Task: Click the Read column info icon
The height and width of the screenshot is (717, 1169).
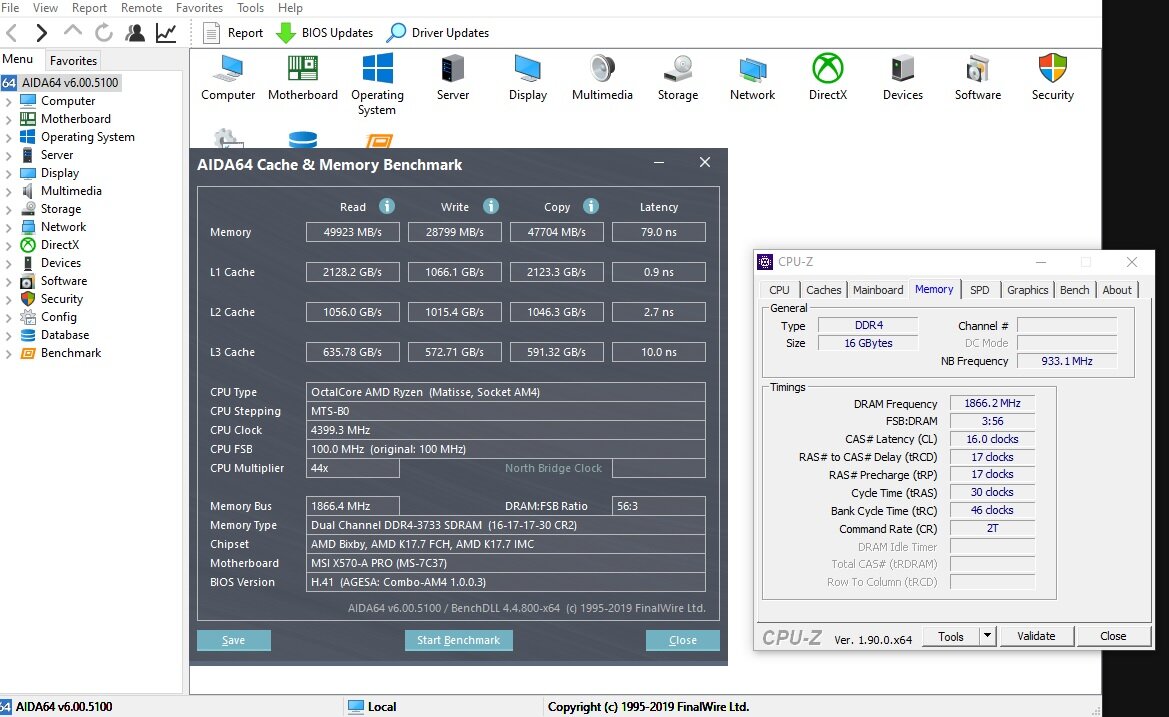Action: point(386,206)
